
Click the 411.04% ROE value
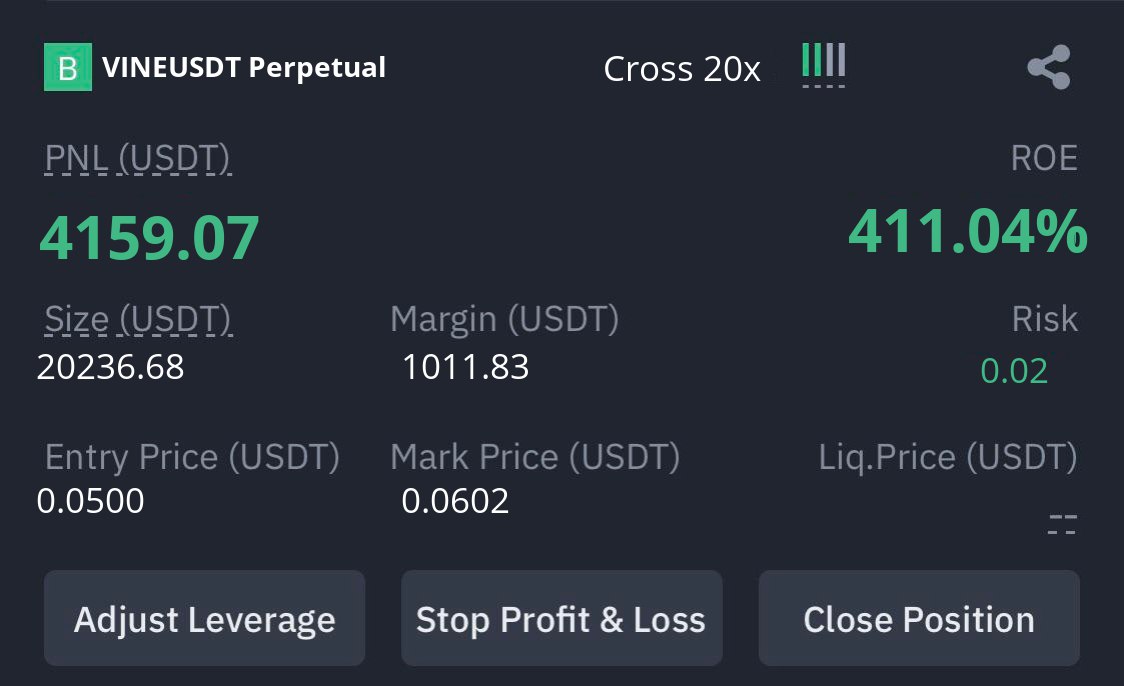tap(968, 232)
